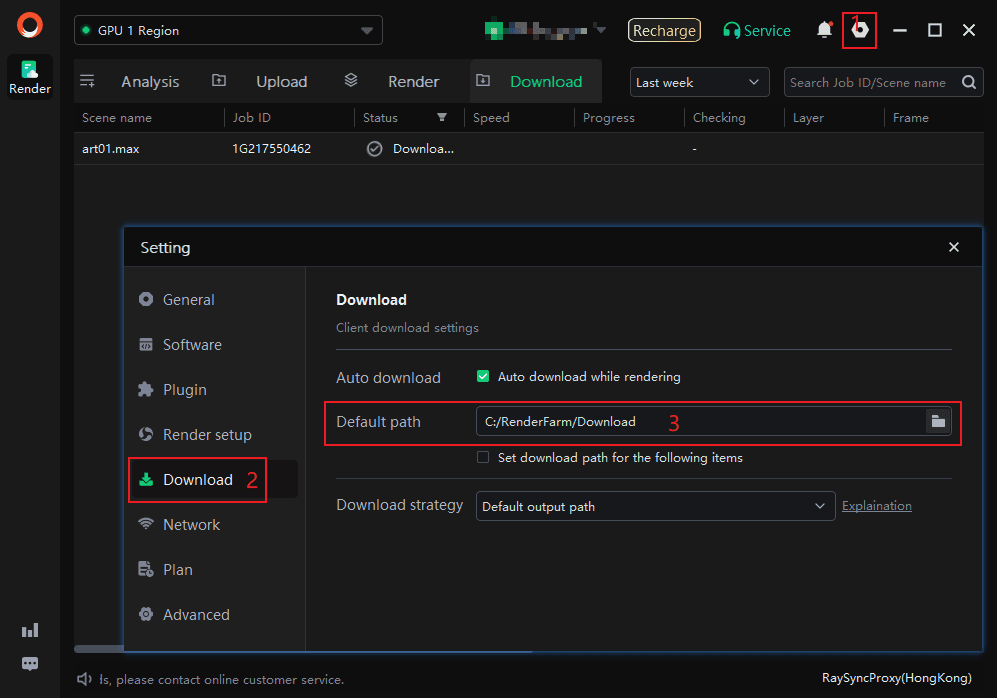Open settings via the top-right gear icon
The image size is (997, 698).
click(860, 31)
